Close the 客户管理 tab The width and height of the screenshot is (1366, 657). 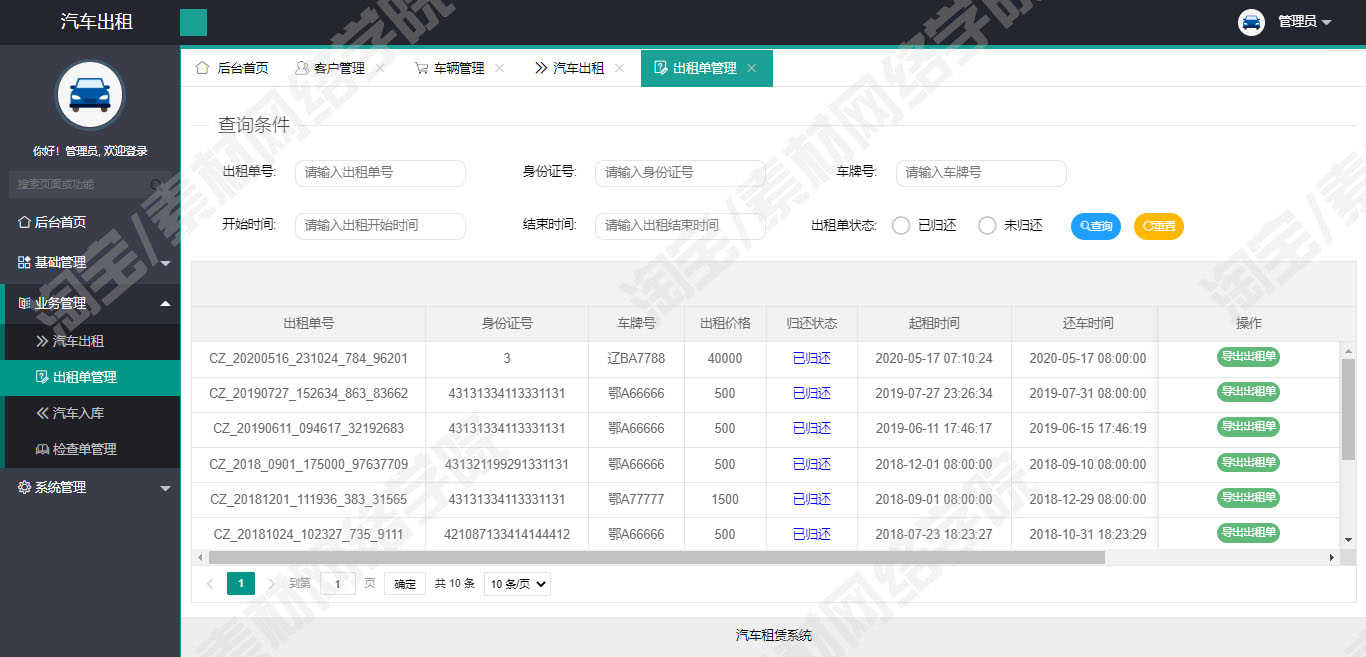[380, 68]
